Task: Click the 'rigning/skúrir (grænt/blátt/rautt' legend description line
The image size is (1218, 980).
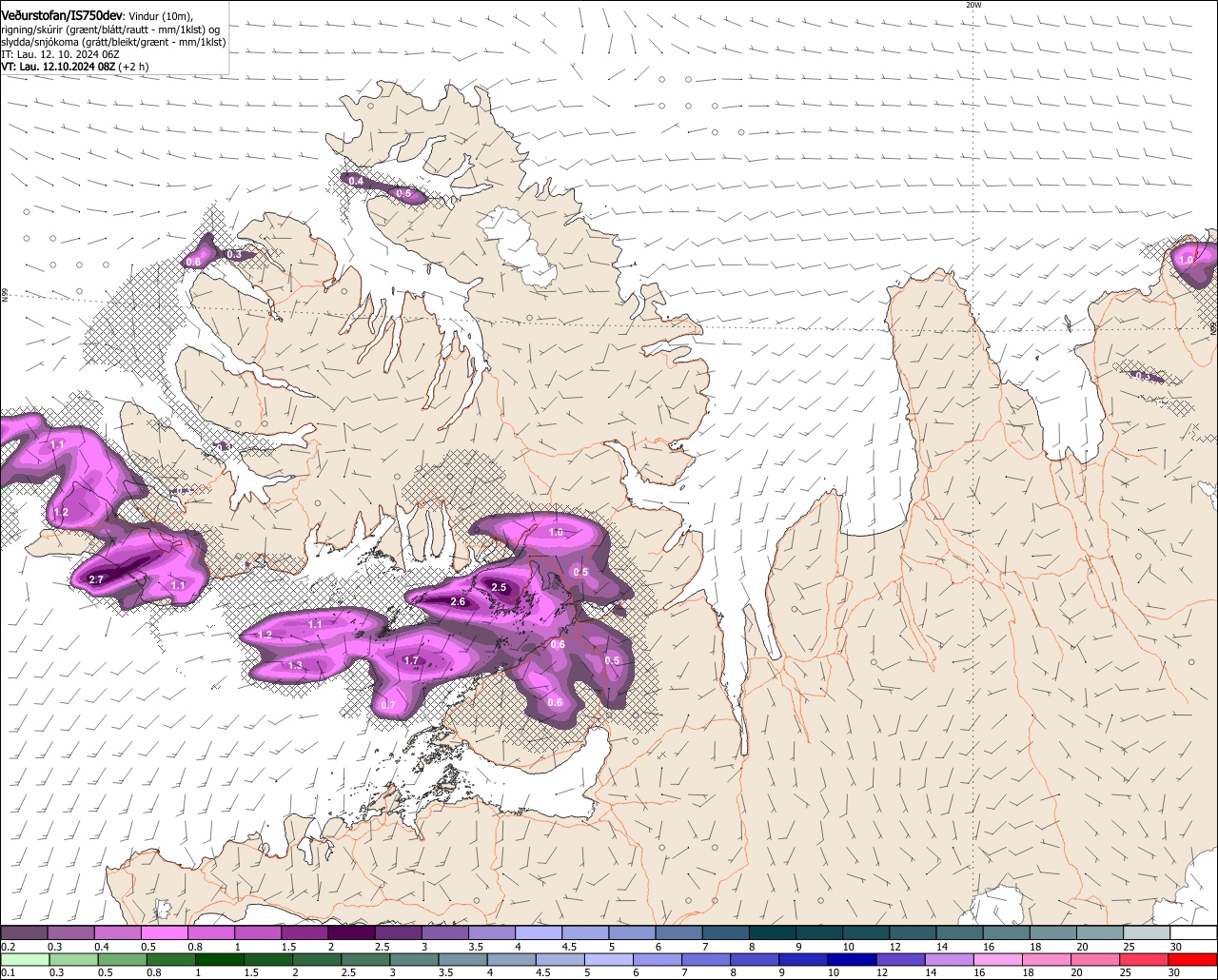Action: tap(112, 29)
